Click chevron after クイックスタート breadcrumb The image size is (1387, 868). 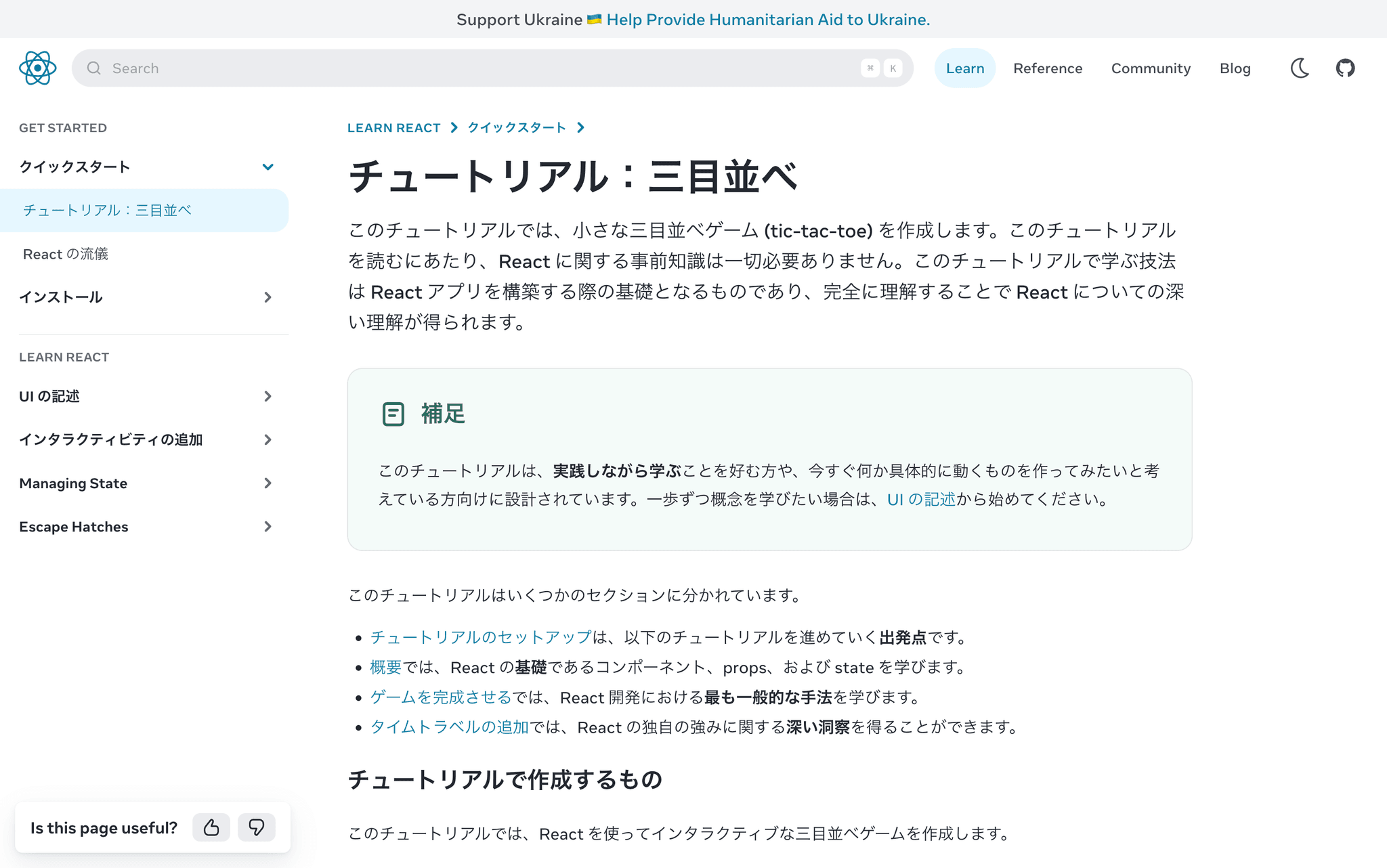tap(580, 127)
